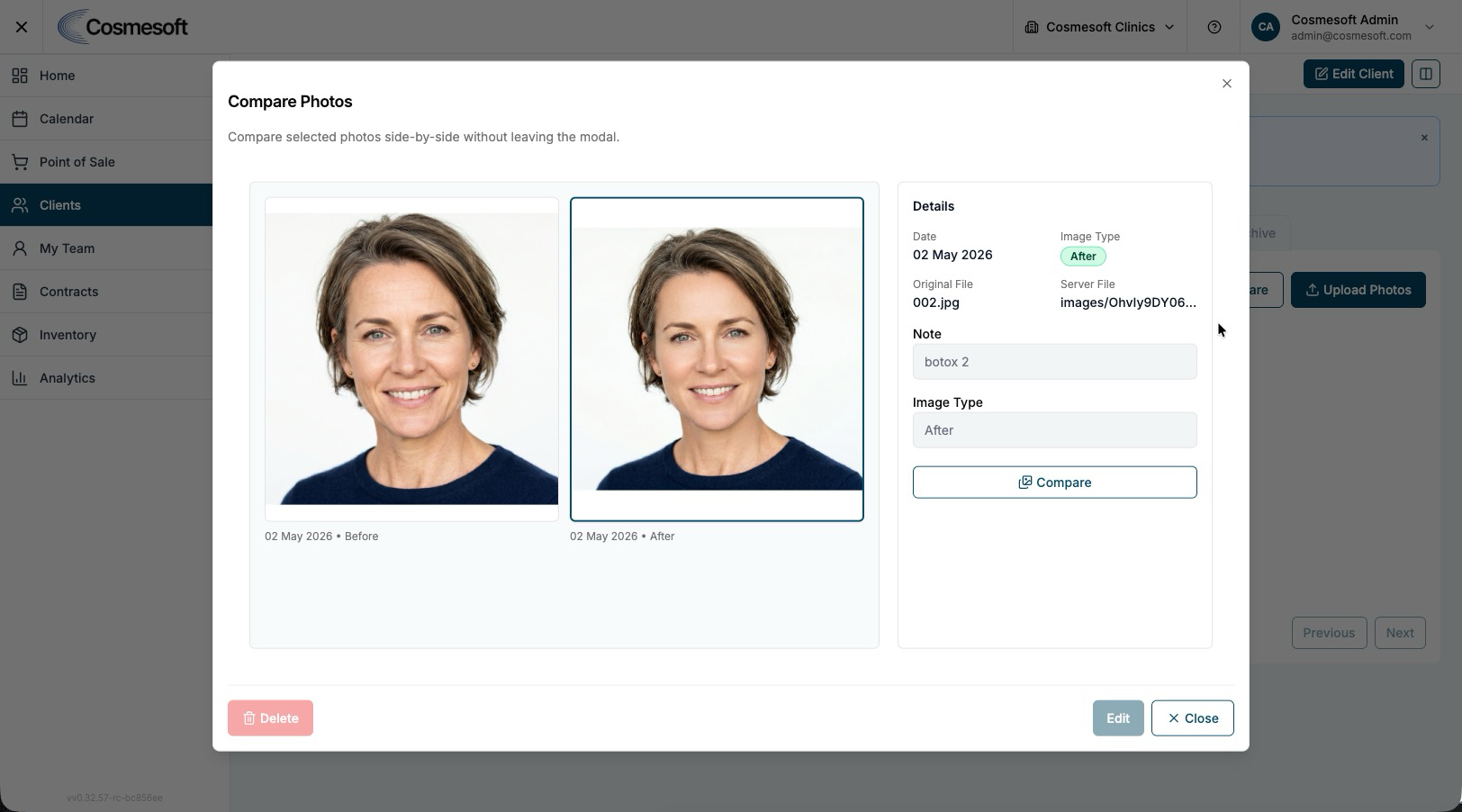Expand the Cosmesoft Clinics dropdown

(x=1100, y=27)
